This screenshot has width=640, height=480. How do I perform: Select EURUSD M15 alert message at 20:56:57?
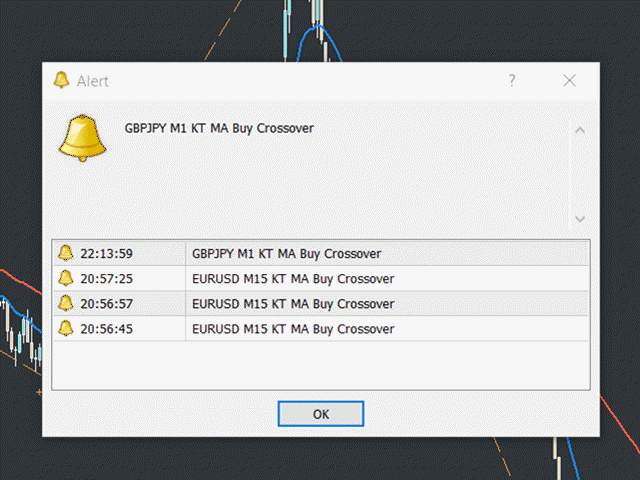tap(293, 304)
